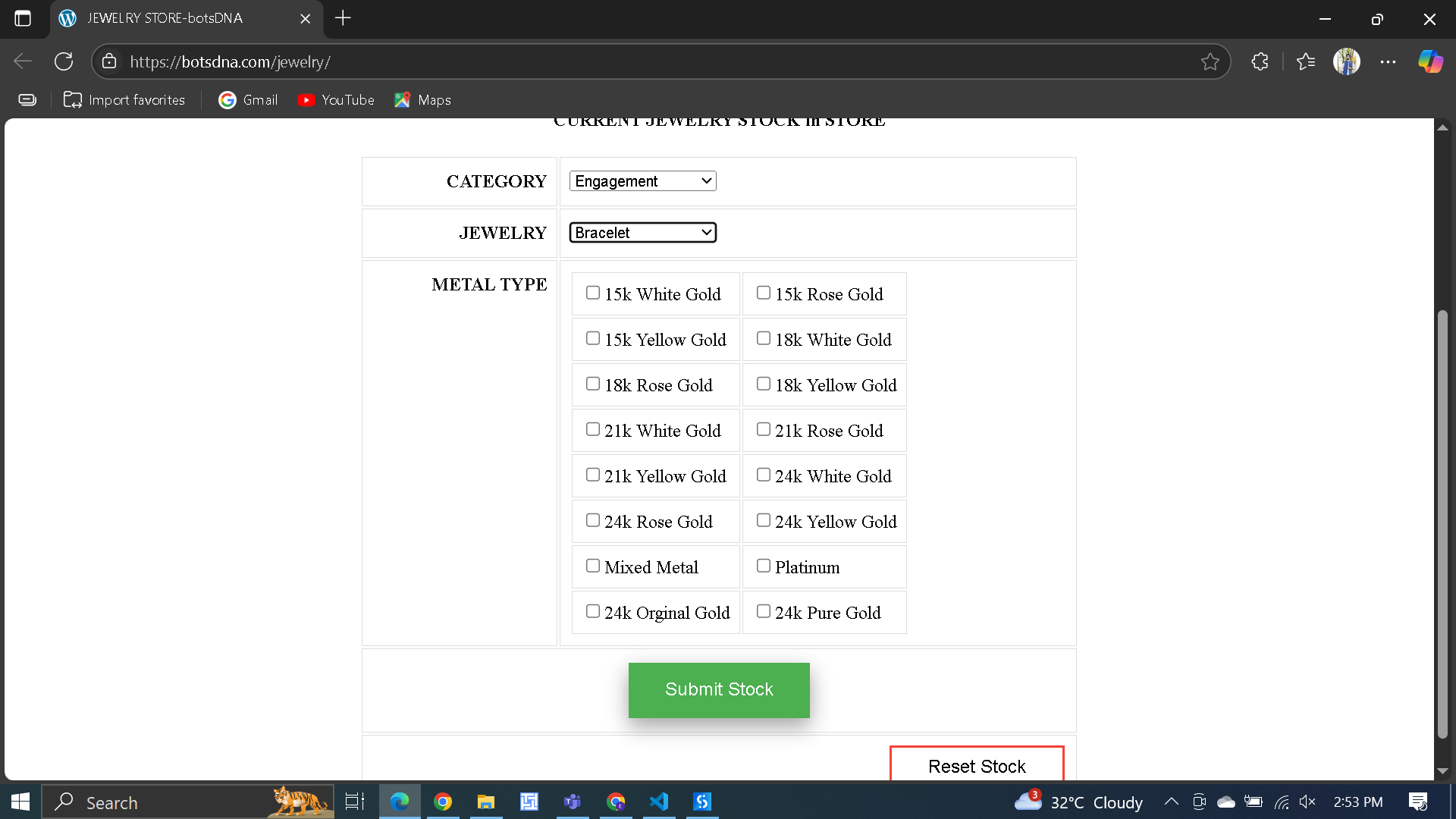This screenshot has height=819, width=1456.
Task: Enable the Platinum metal checkbox
Action: coord(764,566)
